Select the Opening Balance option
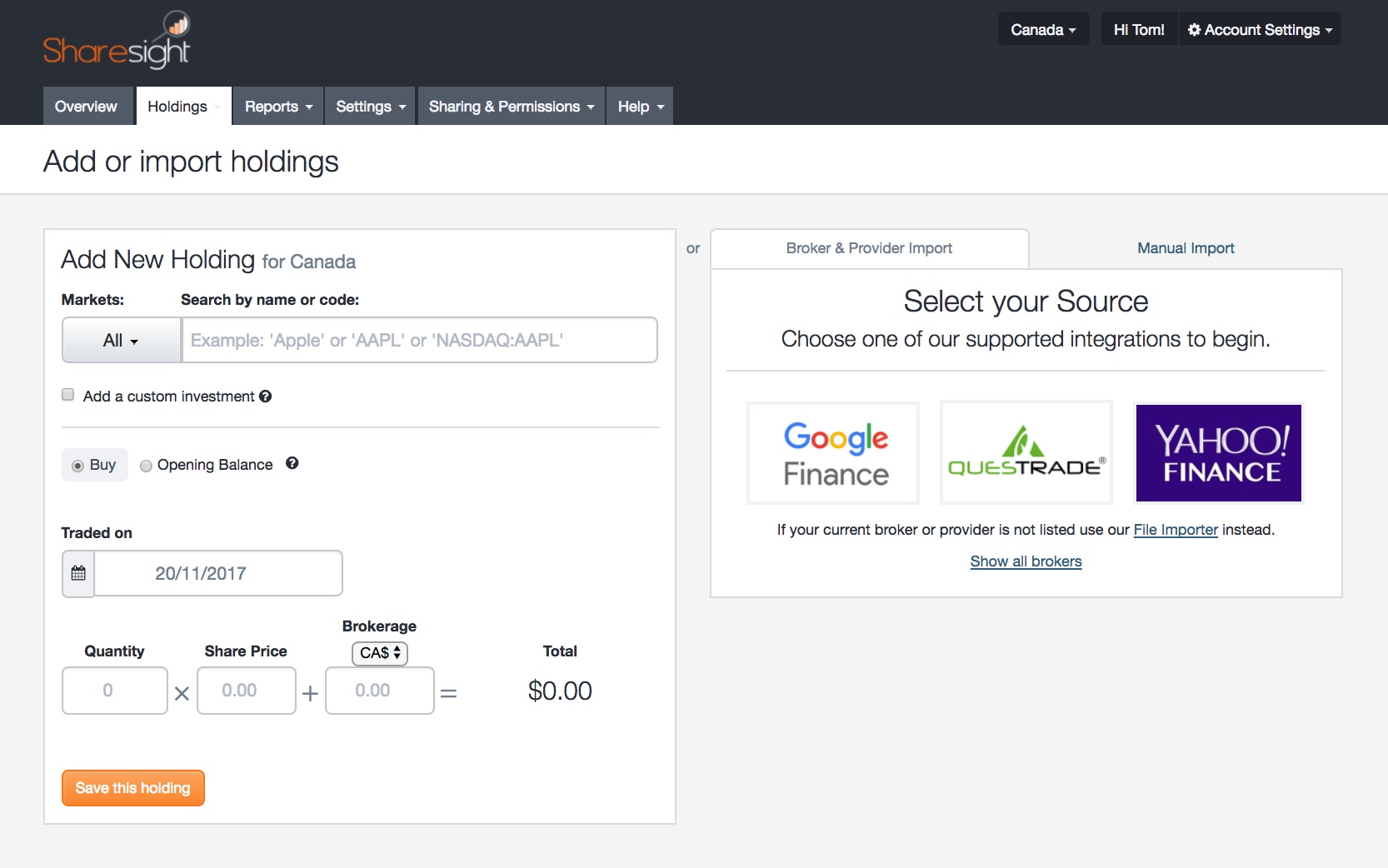1388x868 pixels. [146, 466]
